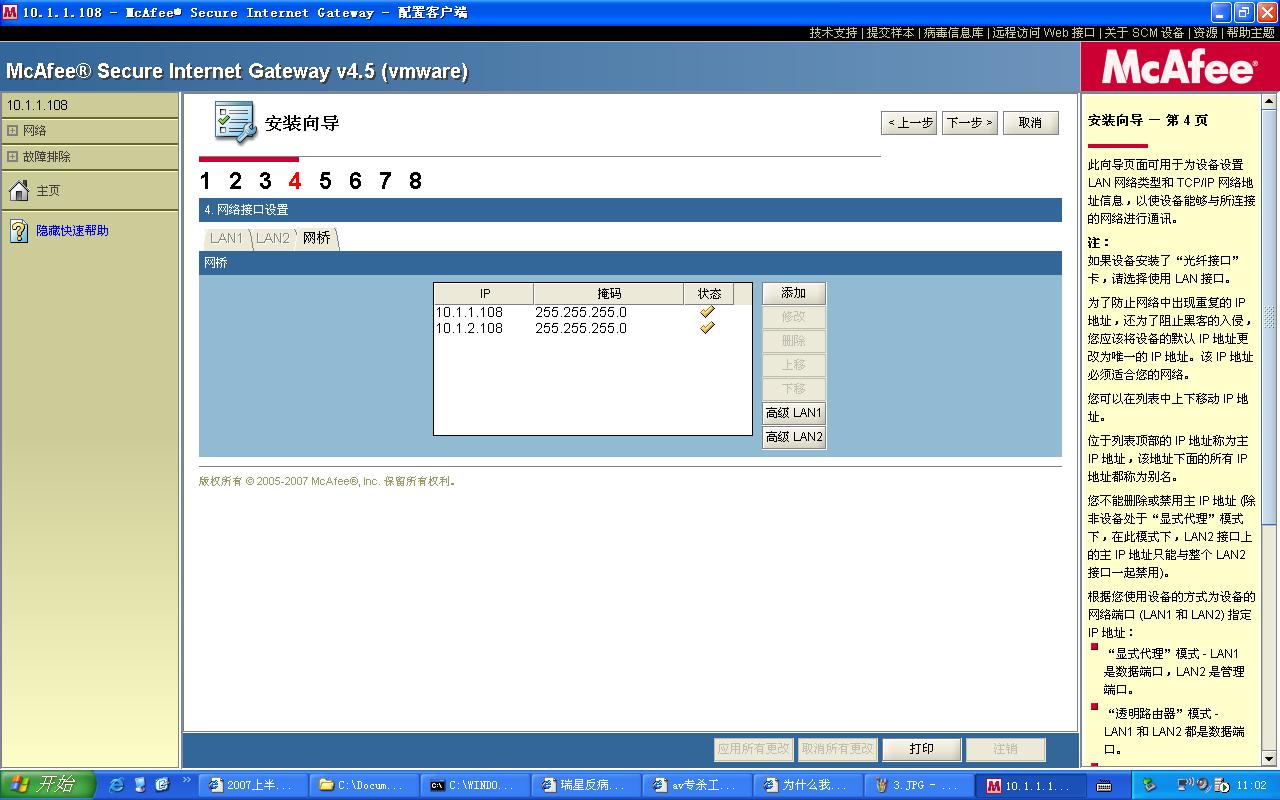
Task: Click the McAfee logo
Action: (1179, 69)
